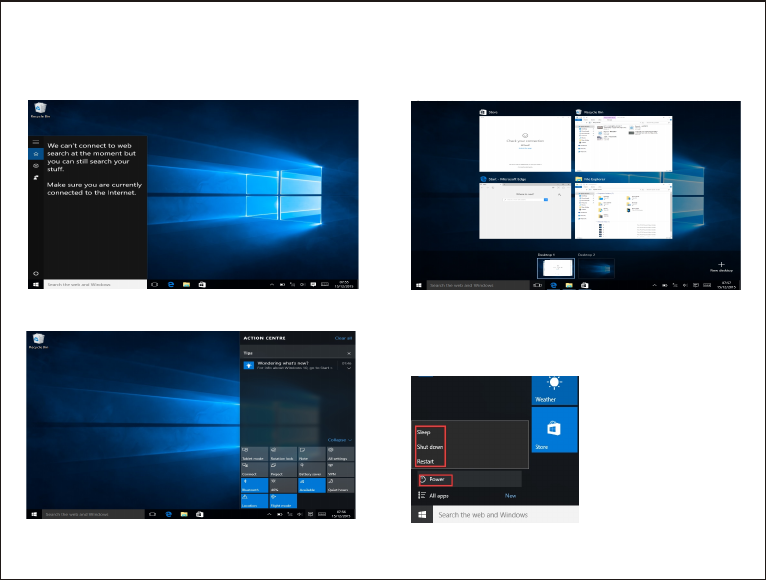Viewport: 766px width, 580px height.
Task: Choose Restart from the power menu
Action: [425, 461]
